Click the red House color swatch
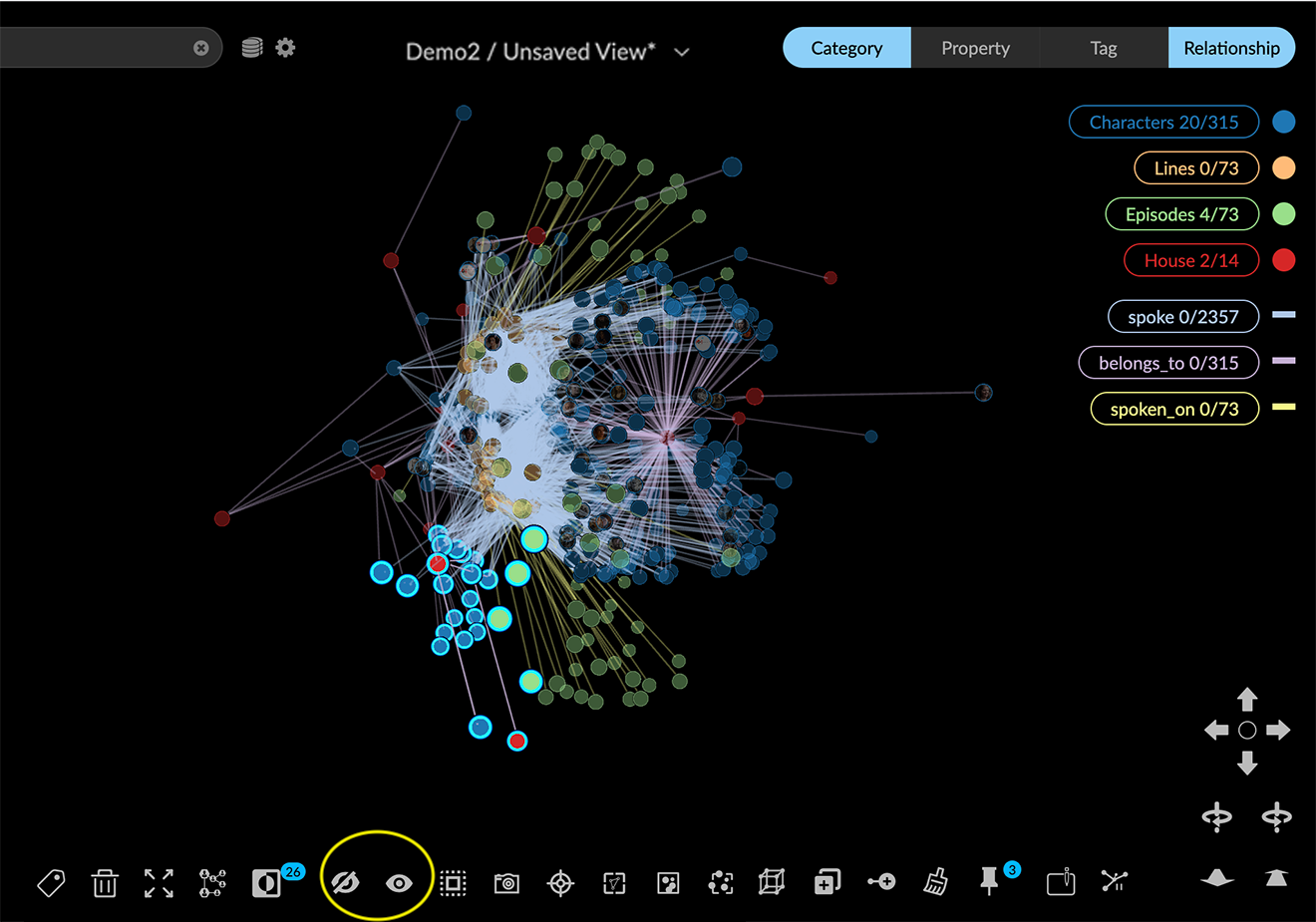This screenshot has height=922, width=1316. [x=1284, y=260]
